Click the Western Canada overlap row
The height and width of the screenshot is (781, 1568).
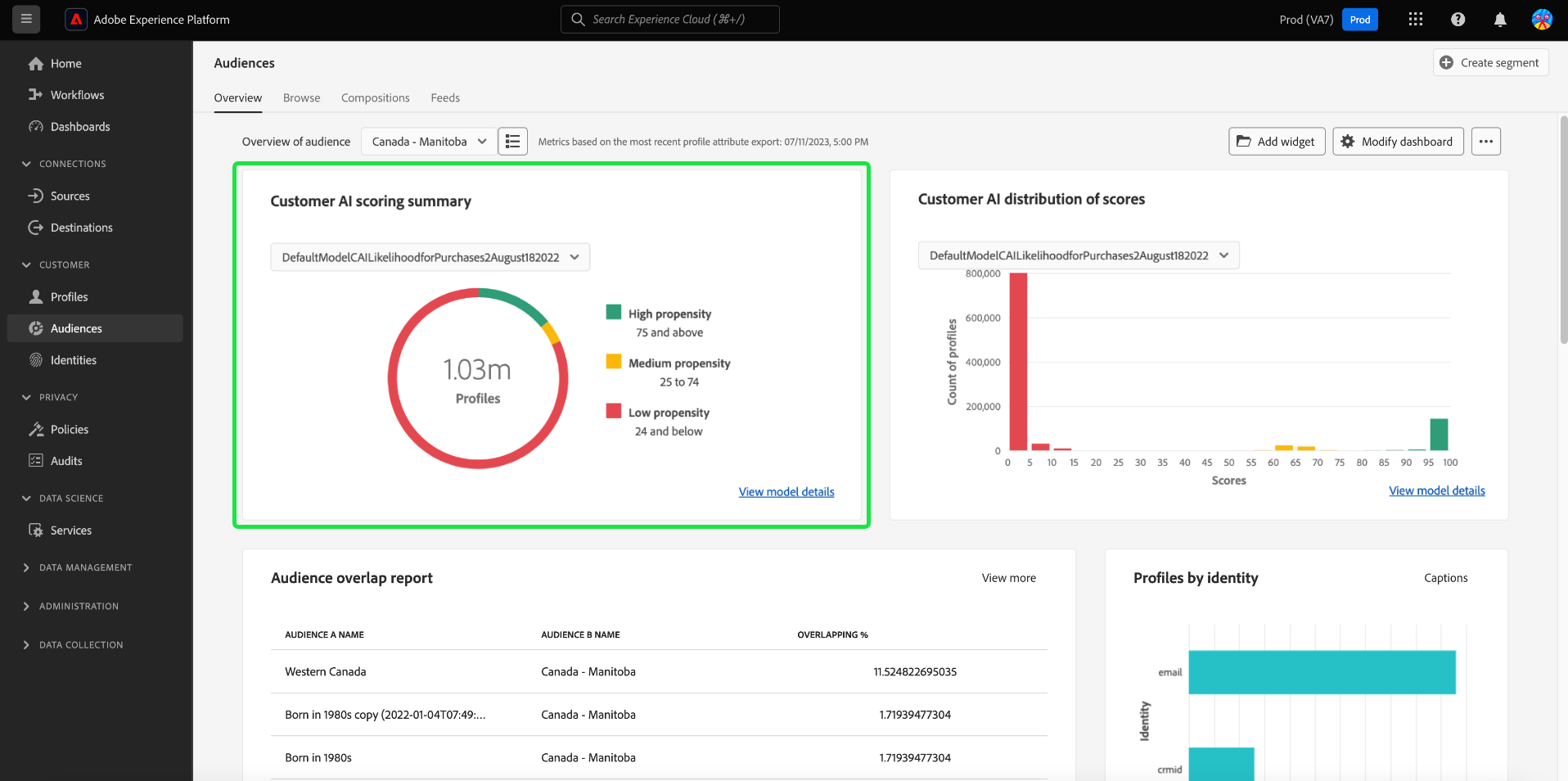(x=659, y=672)
